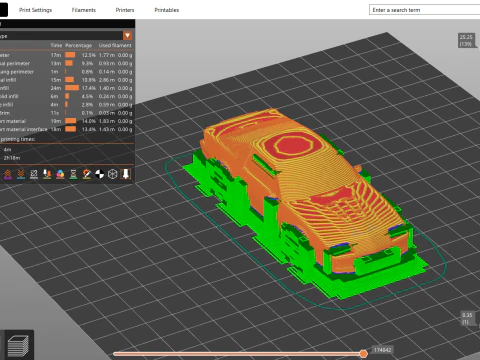Click the top layer slider marker 25.25
The image size is (480, 360).
point(466,40)
